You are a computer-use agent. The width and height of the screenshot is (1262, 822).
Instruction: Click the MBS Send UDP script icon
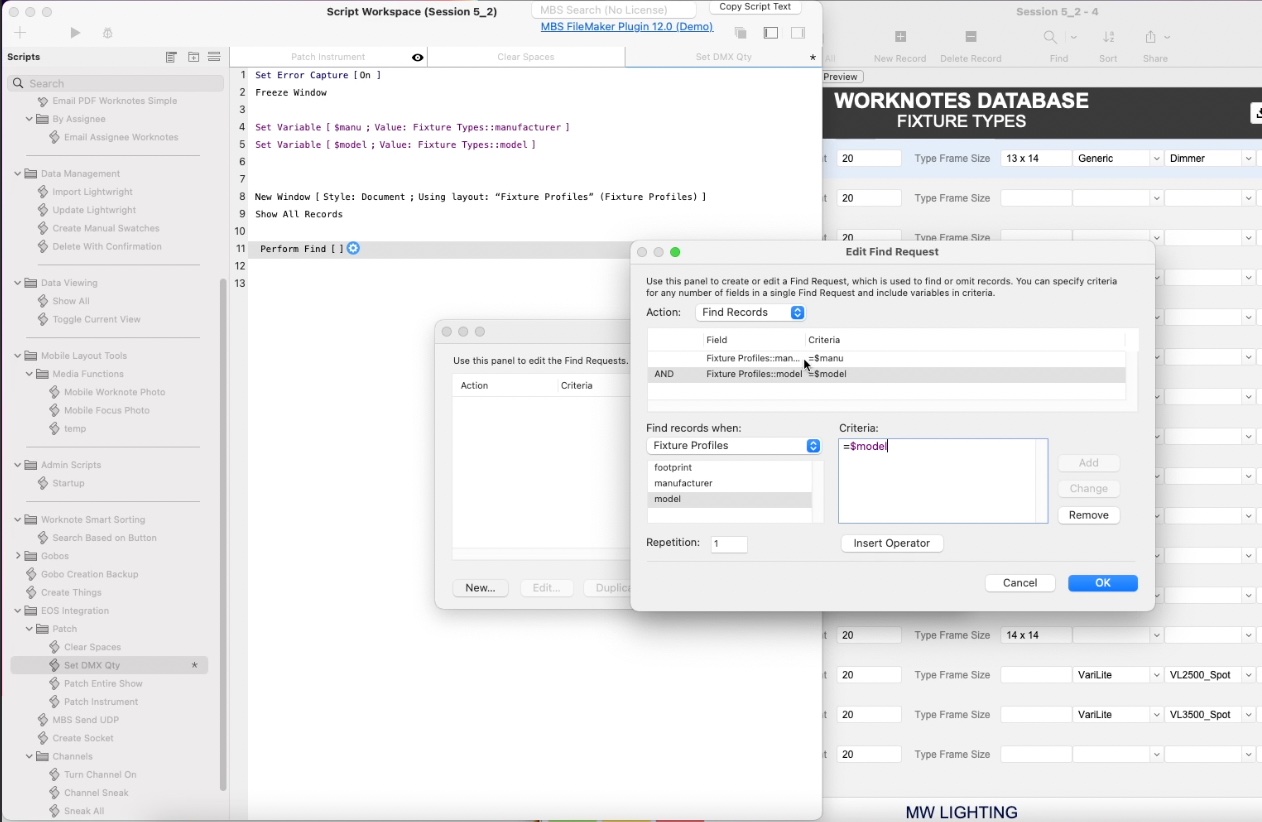coord(43,720)
